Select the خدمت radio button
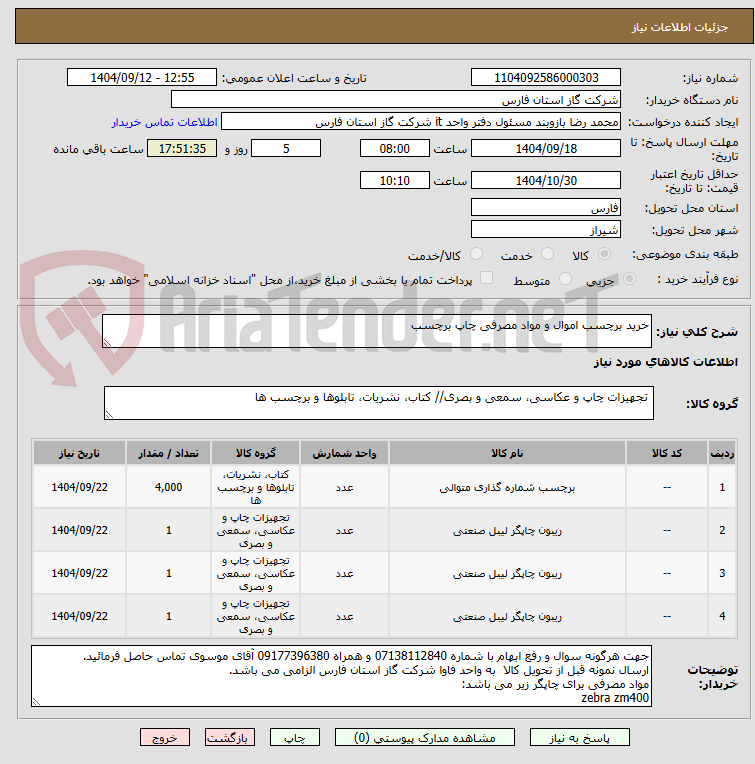The width and height of the screenshot is (755, 764). [547, 254]
